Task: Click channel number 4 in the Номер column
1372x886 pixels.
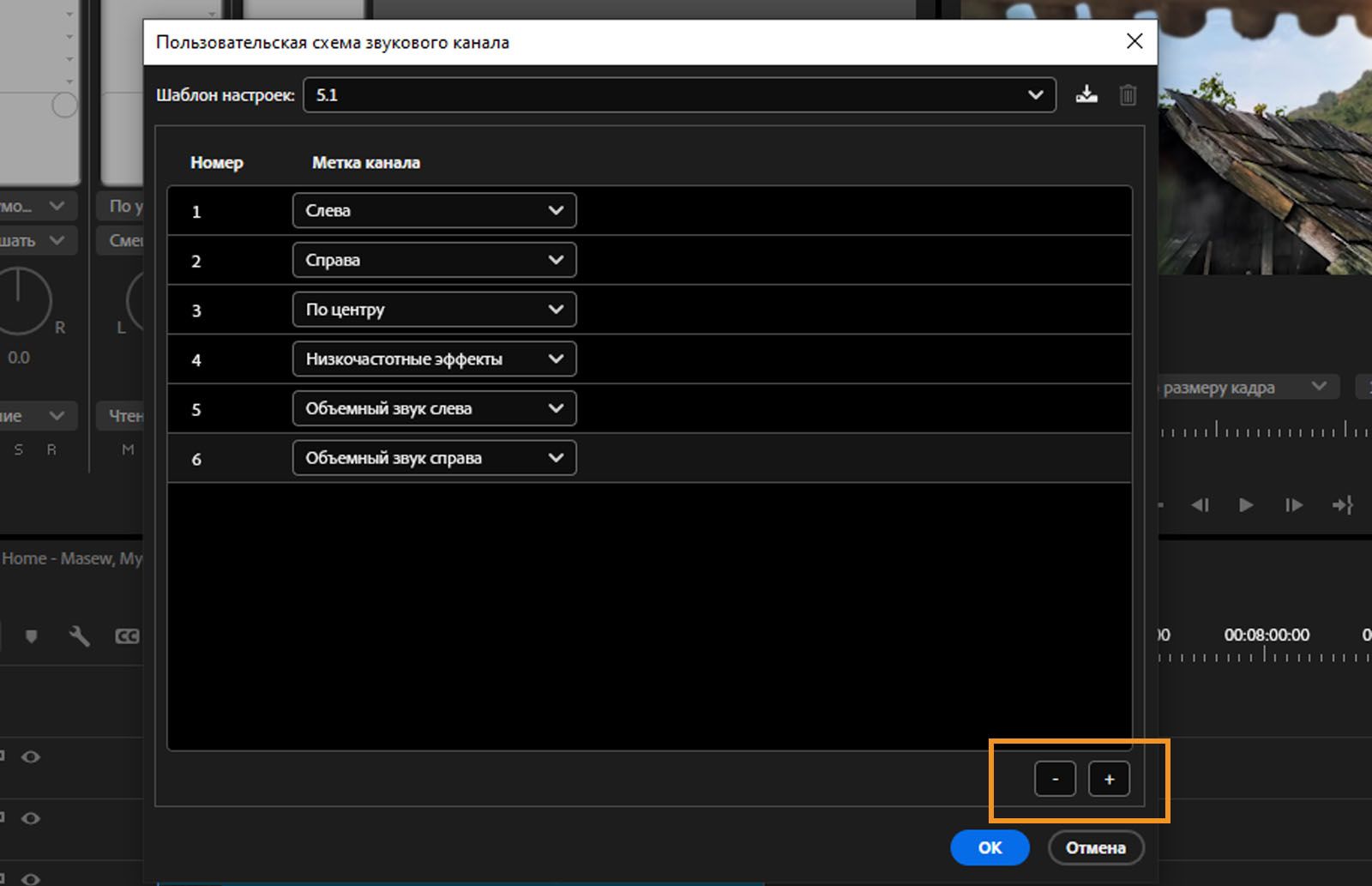Action: pos(196,360)
